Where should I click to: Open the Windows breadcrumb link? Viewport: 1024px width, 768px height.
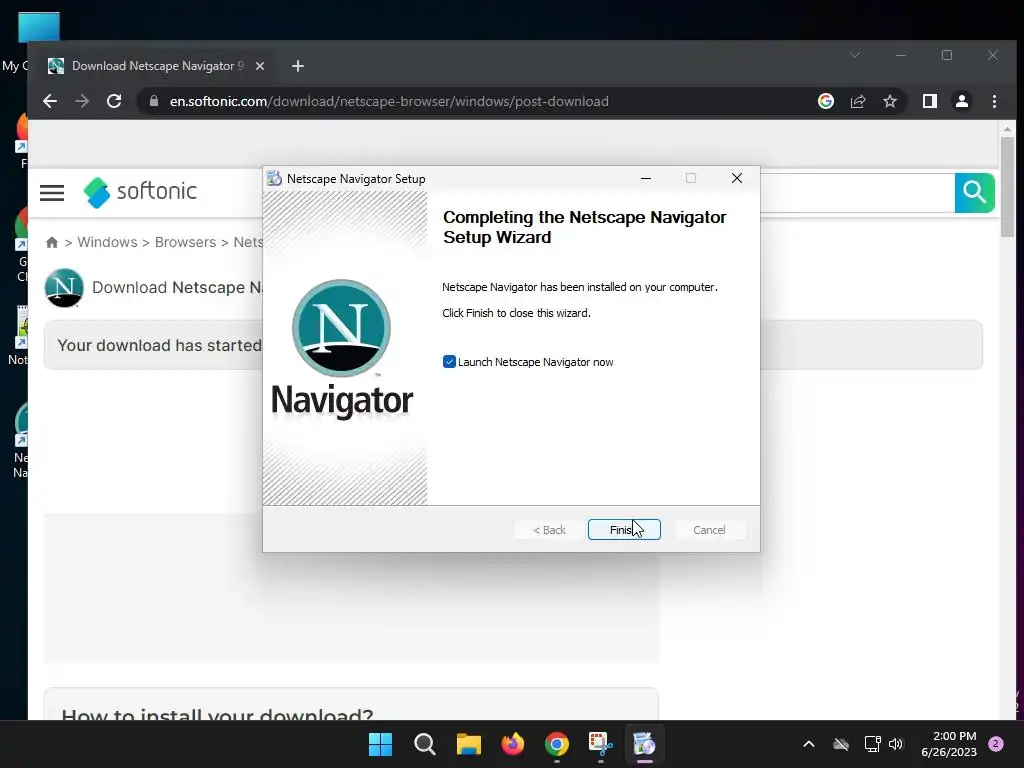click(x=107, y=242)
